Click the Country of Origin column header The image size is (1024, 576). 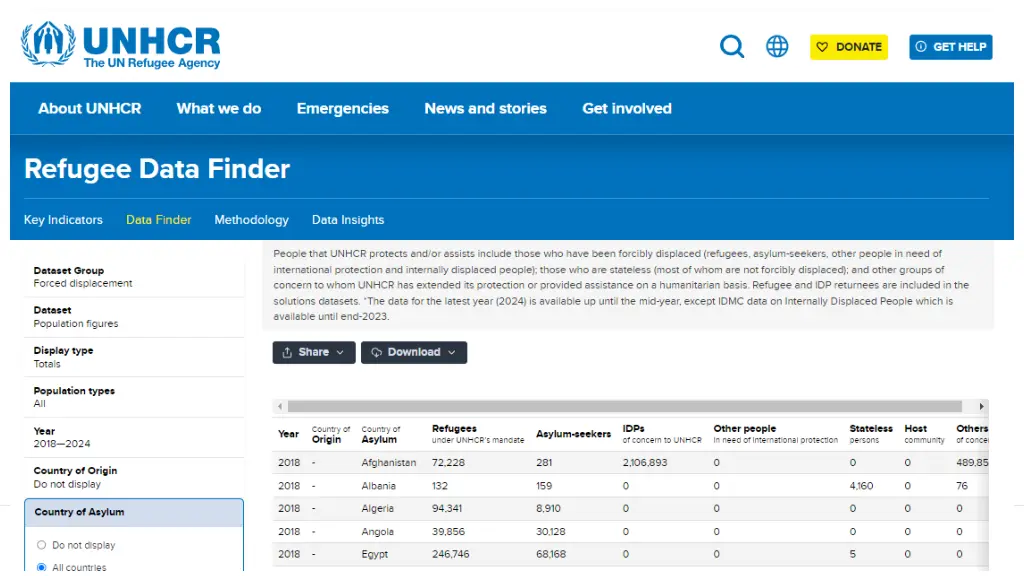[x=330, y=434]
